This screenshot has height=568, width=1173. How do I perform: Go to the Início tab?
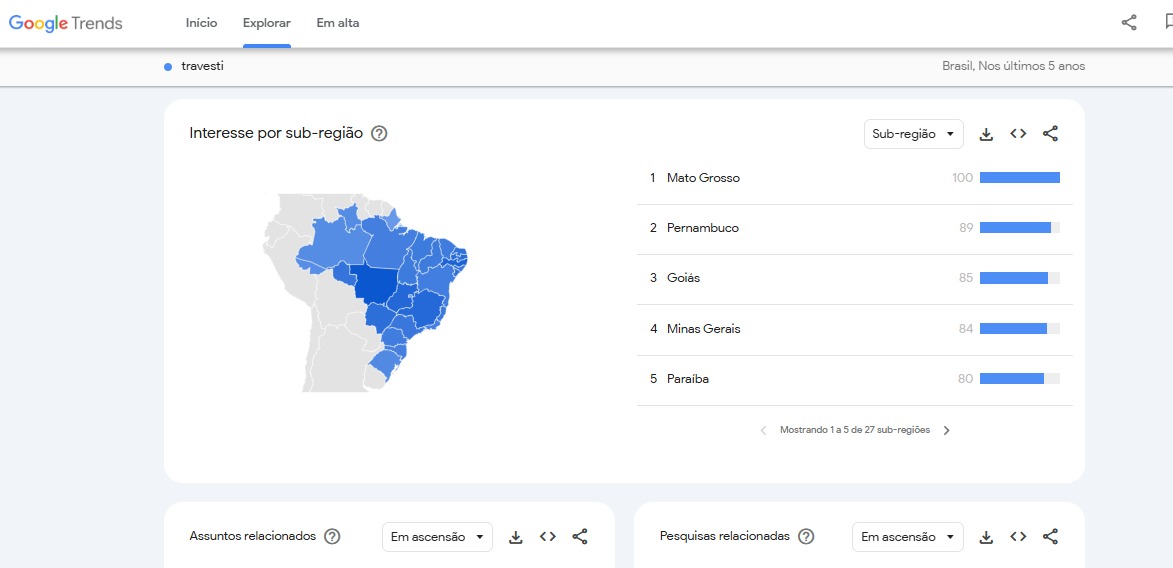pos(201,23)
